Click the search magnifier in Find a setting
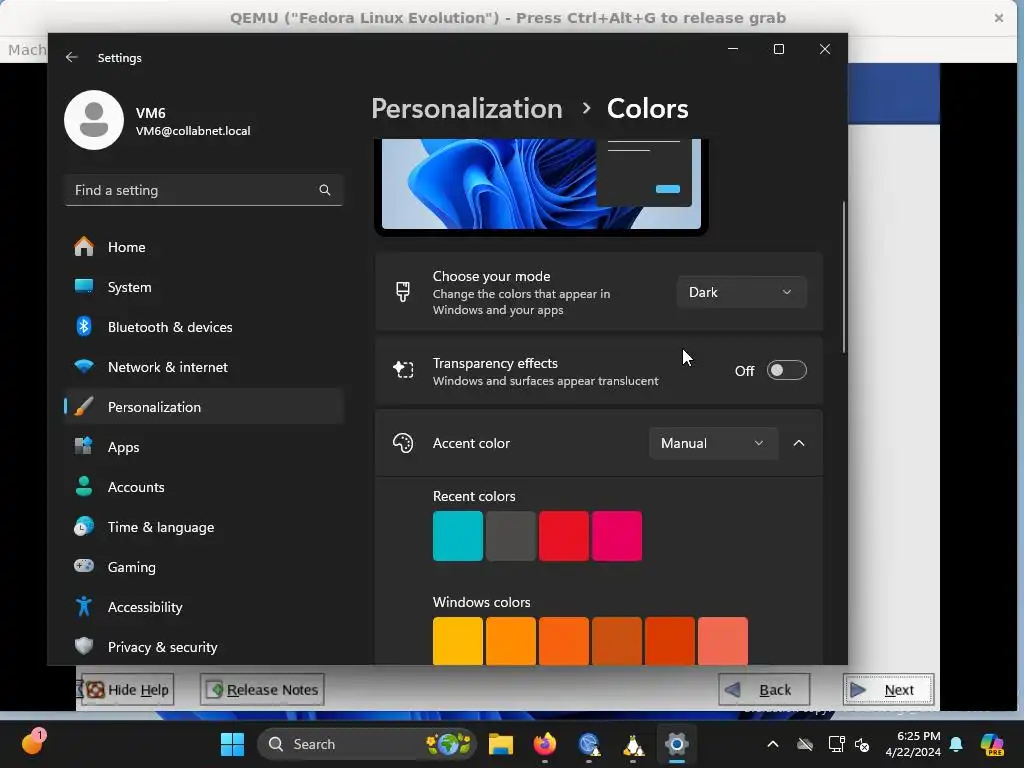Viewport: 1024px width, 768px height. point(325,190)
